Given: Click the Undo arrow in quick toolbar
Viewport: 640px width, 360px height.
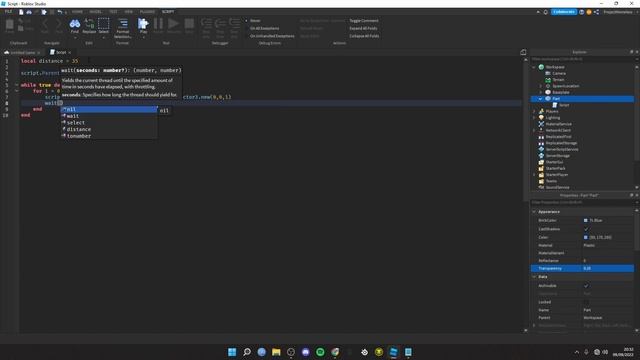Looking at the screenshot, I should coord(60,12).
